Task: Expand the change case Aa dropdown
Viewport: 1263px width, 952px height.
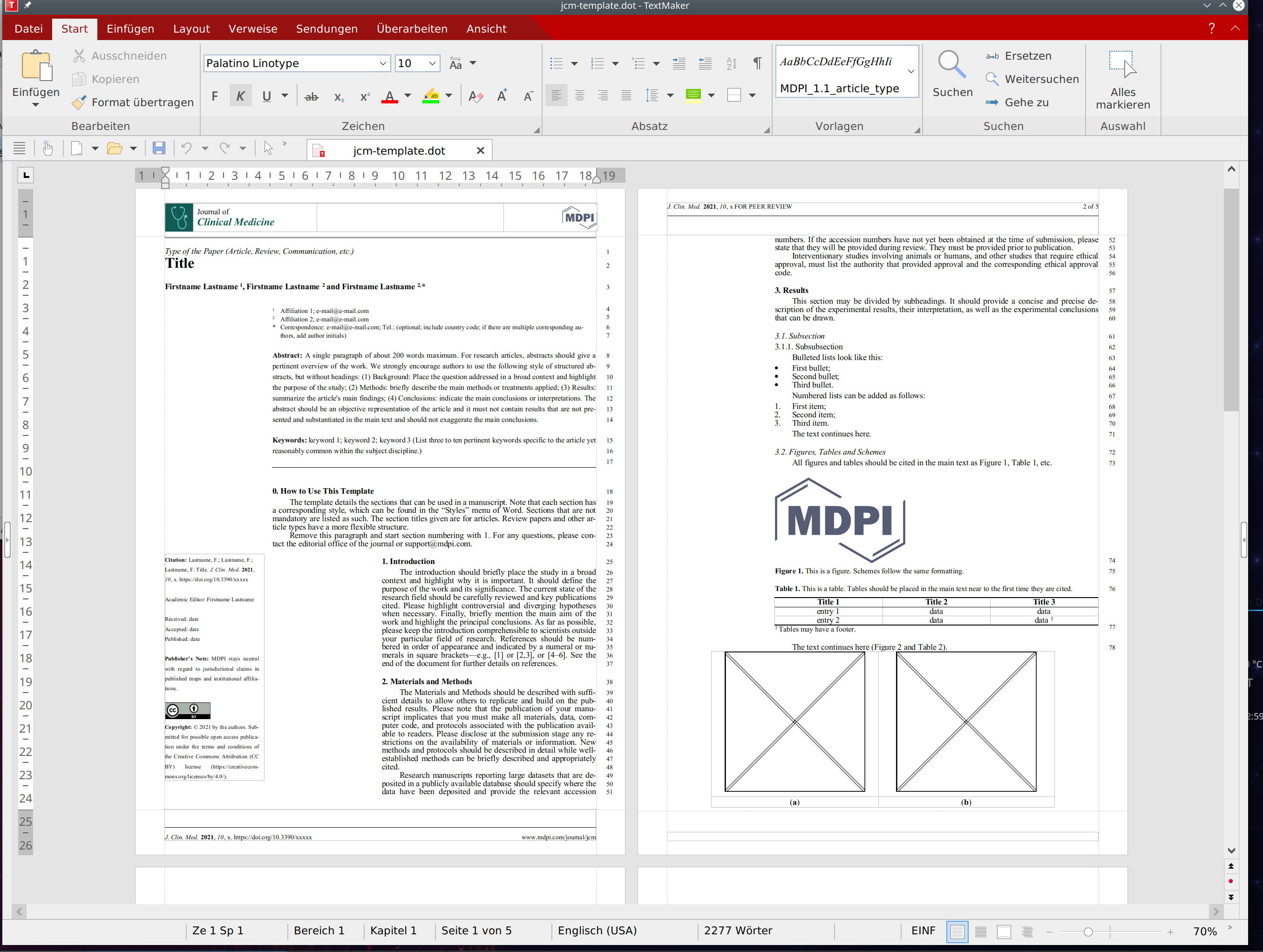Action: point(473,63)
